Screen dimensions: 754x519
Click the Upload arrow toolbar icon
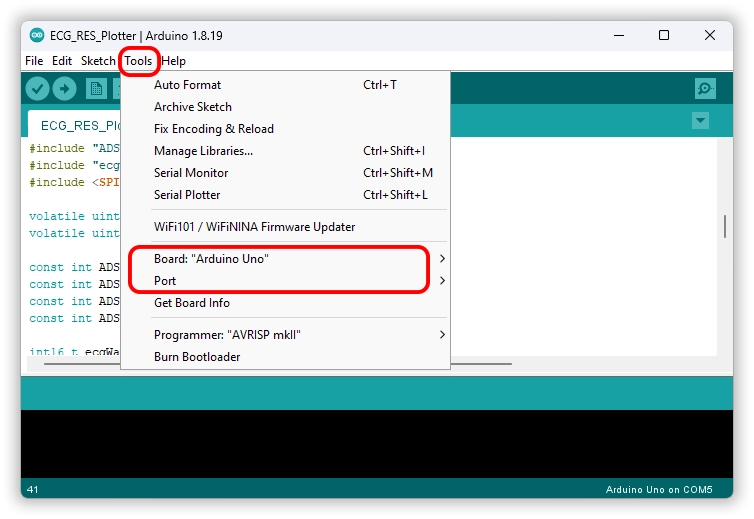click(x=64, y=89)
